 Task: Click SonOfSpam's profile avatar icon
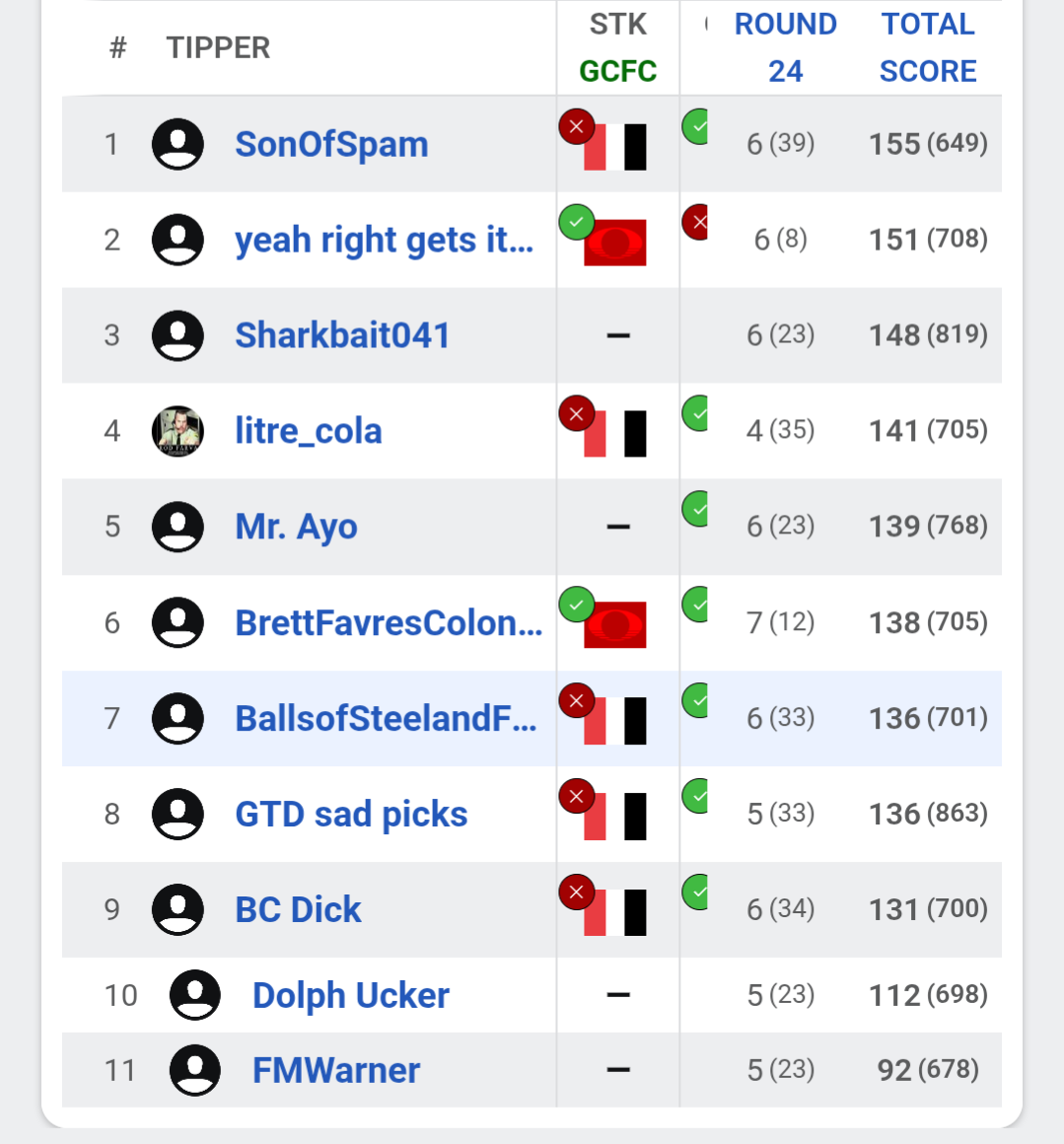177,144
